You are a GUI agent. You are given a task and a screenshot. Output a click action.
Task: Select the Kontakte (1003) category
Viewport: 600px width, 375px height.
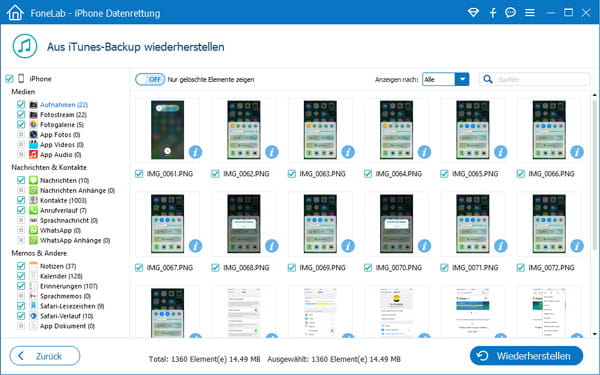tap(63, 200)
